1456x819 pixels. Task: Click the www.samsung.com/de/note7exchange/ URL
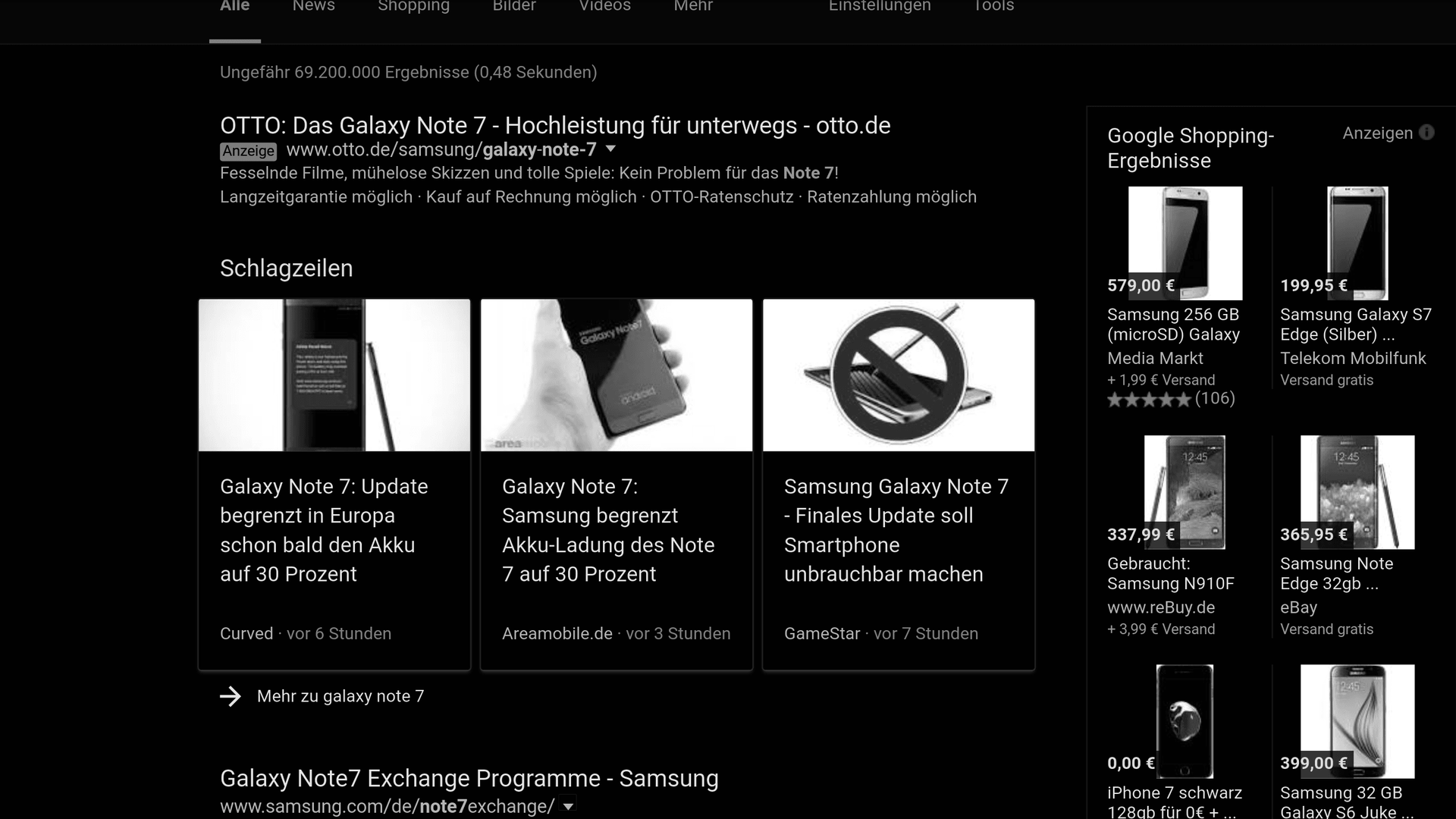[387, 806]
